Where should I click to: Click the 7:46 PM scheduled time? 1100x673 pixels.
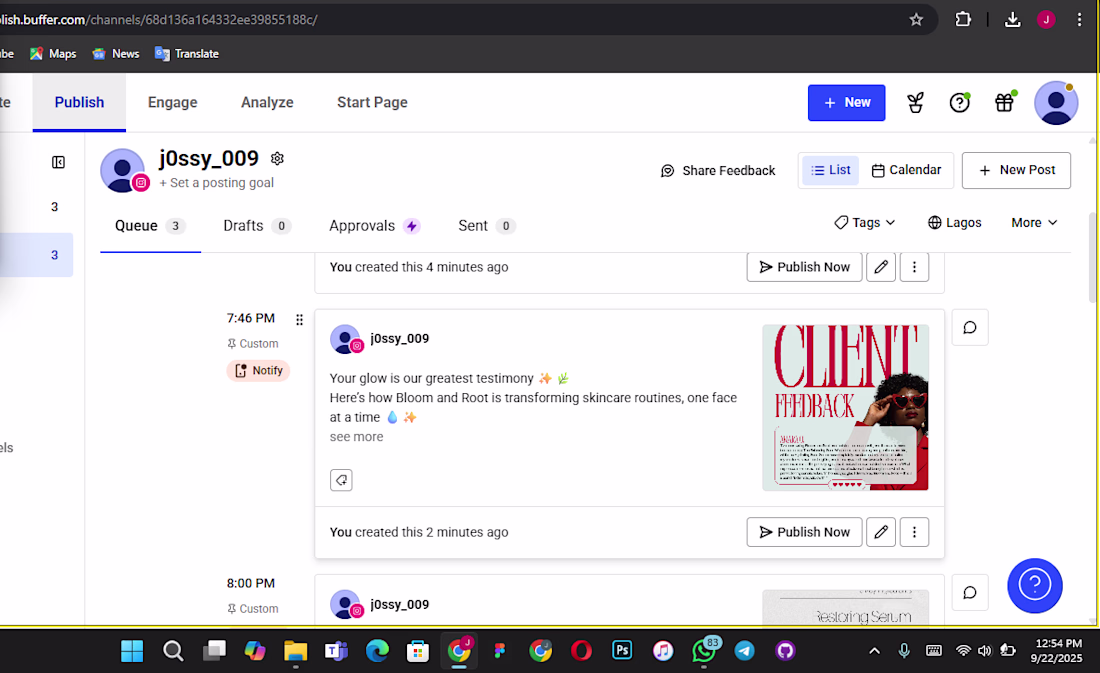point(250,318)
